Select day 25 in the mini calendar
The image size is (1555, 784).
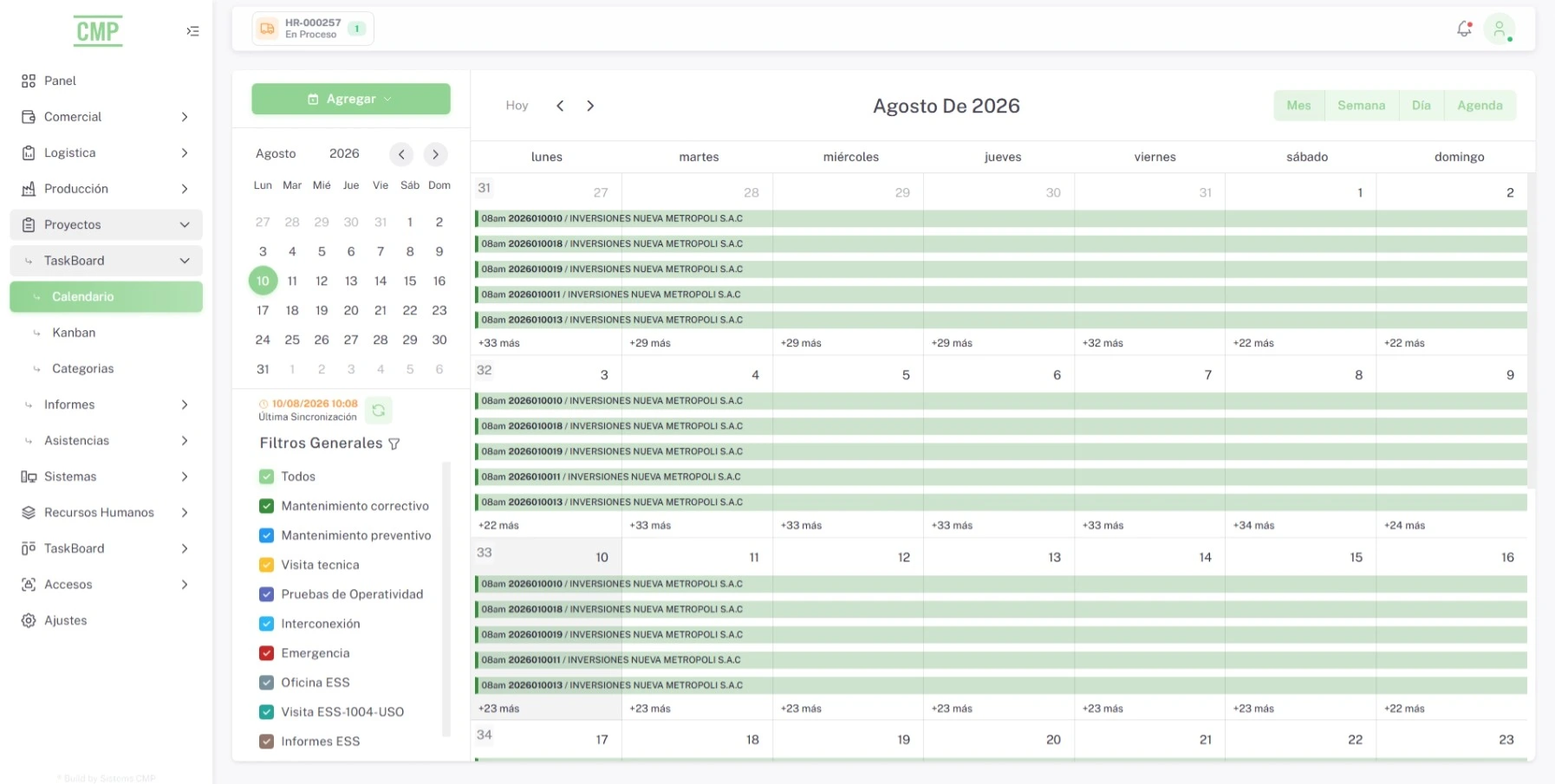[292, 340]
